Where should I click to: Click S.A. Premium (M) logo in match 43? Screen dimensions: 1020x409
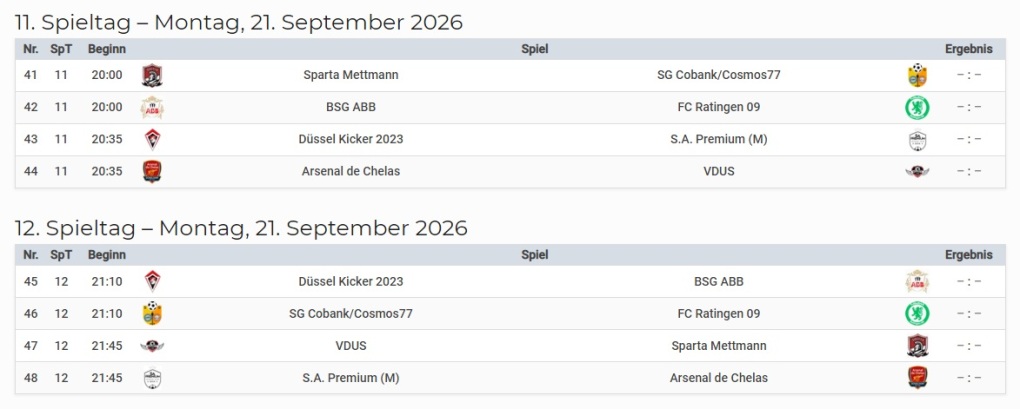917,139
